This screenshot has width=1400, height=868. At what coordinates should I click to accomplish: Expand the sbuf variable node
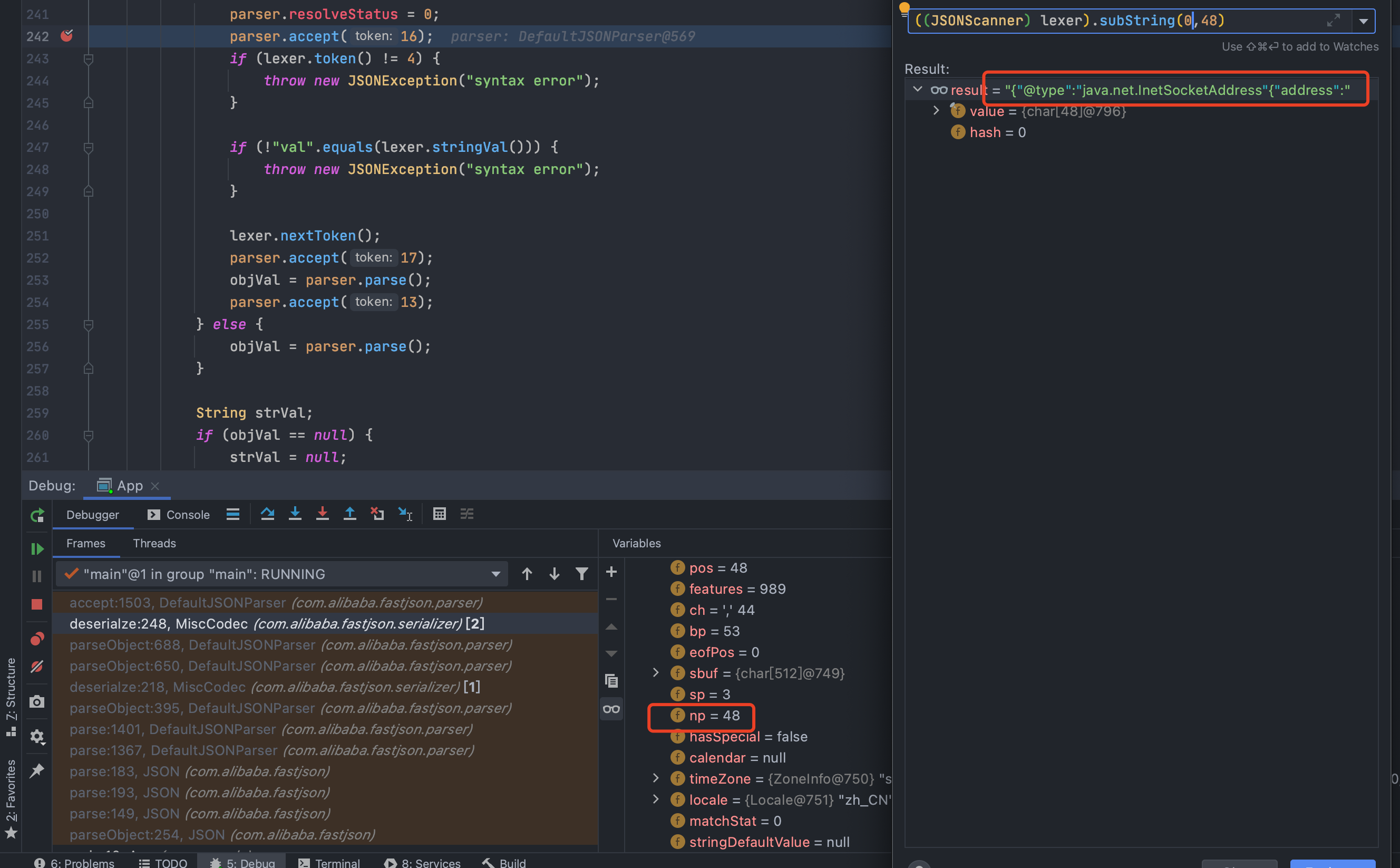656,672
